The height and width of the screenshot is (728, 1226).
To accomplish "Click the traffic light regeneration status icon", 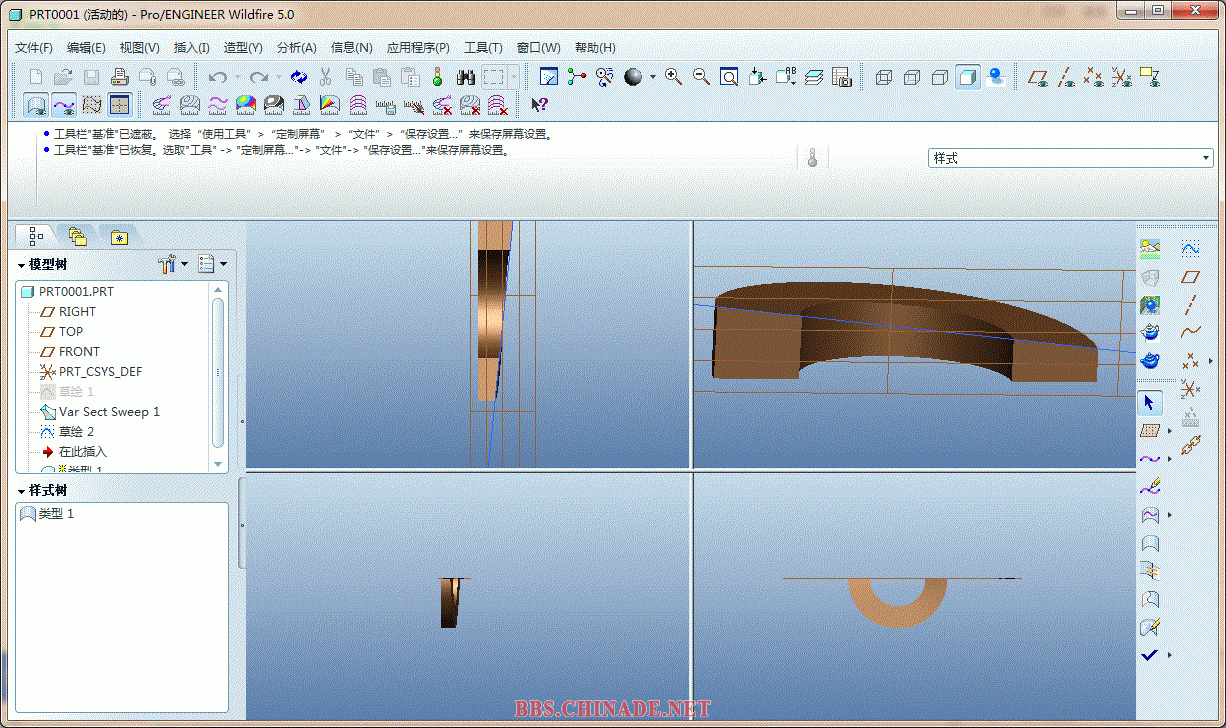I will click(x=437, y=77).
